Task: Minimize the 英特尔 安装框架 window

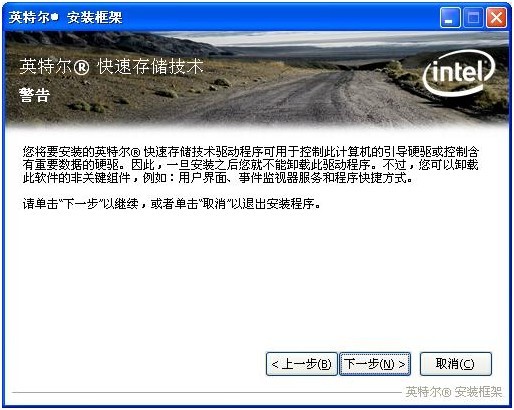Action: pos(450,18)
